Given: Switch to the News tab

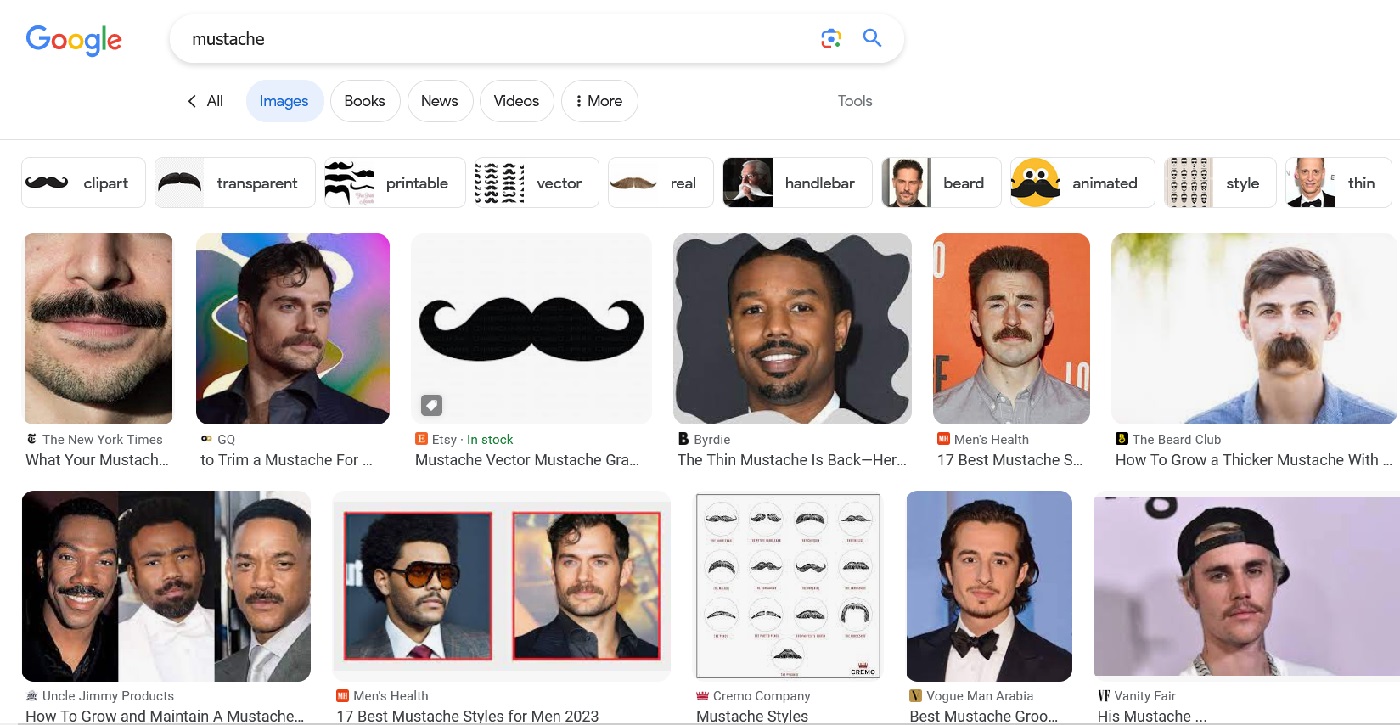Looking at the screenshot, I should pyautogui.click(x=440, y=101).
